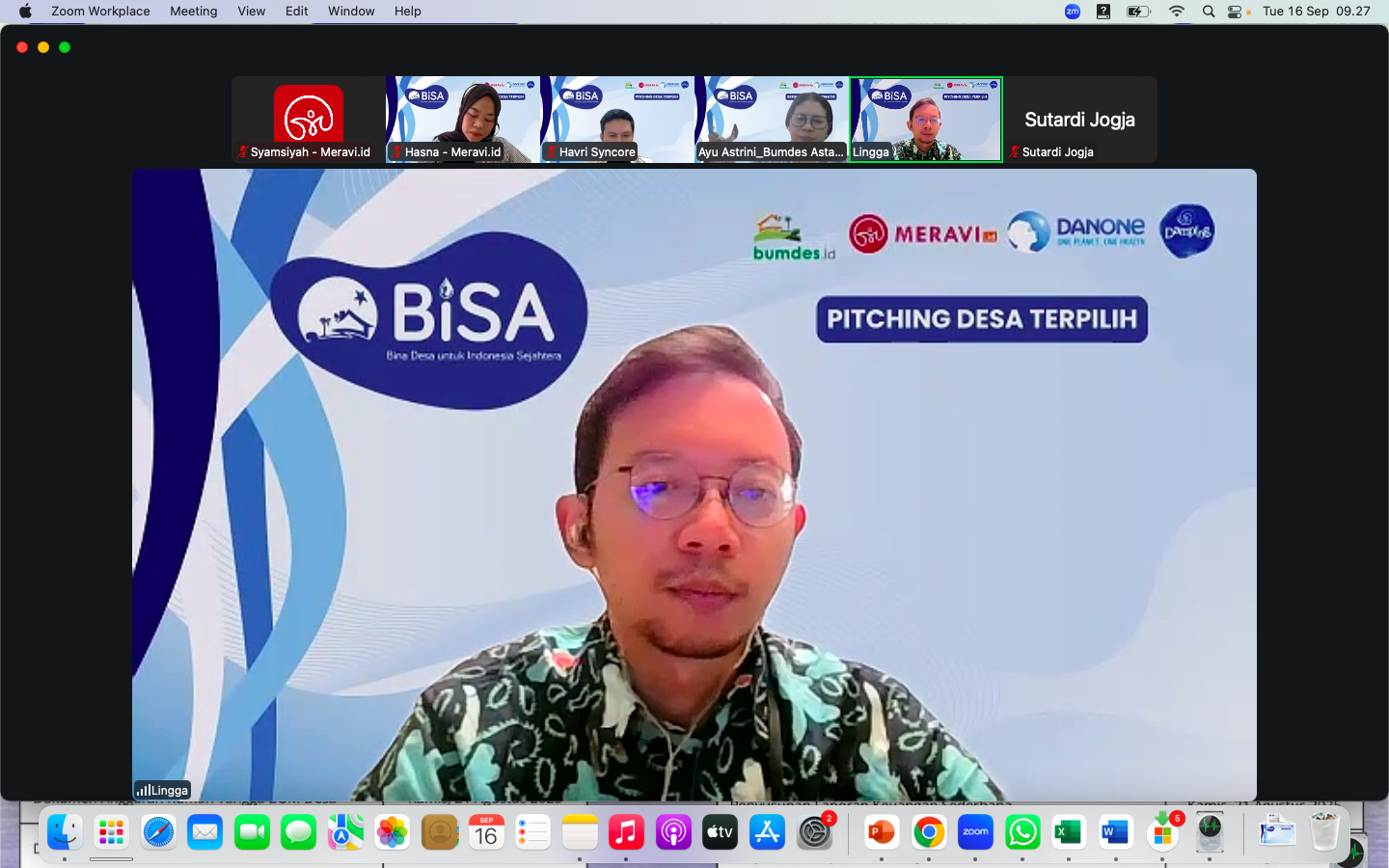Screen dimensions: 1389x868
Task: Select Lingga's highlighted video thumbnail
Action: pyautogui.click(x=925, y=119)
